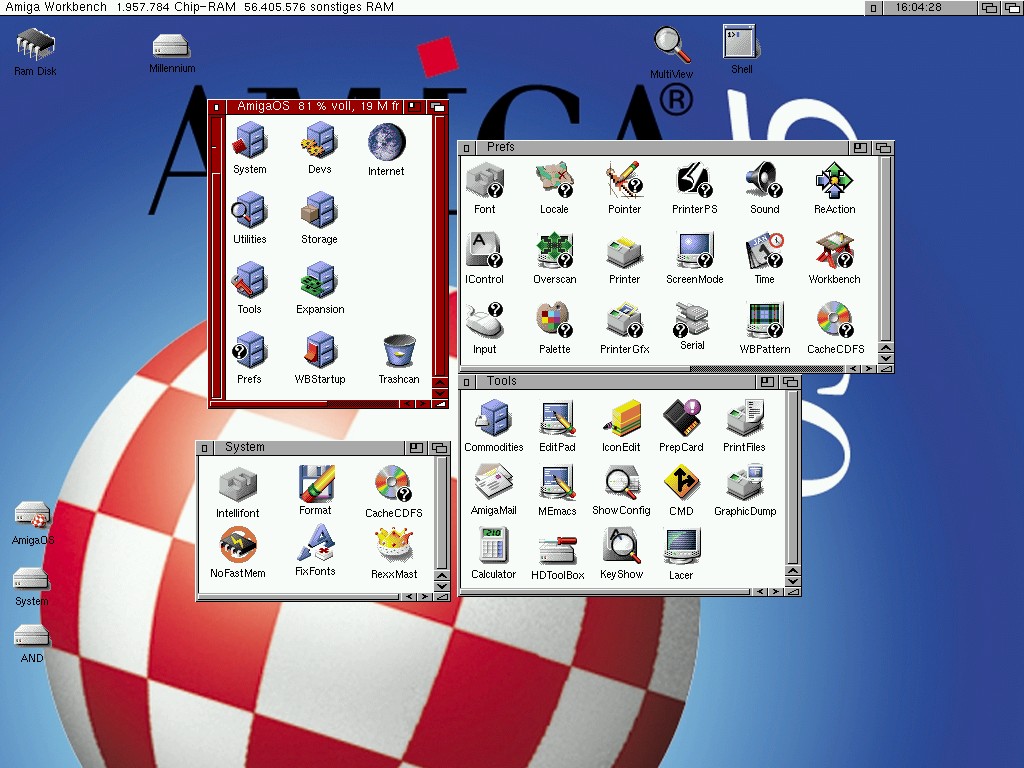Open the Internet drawer
The height and width of the screenshot is (768, 1024).
coord(386,144)
